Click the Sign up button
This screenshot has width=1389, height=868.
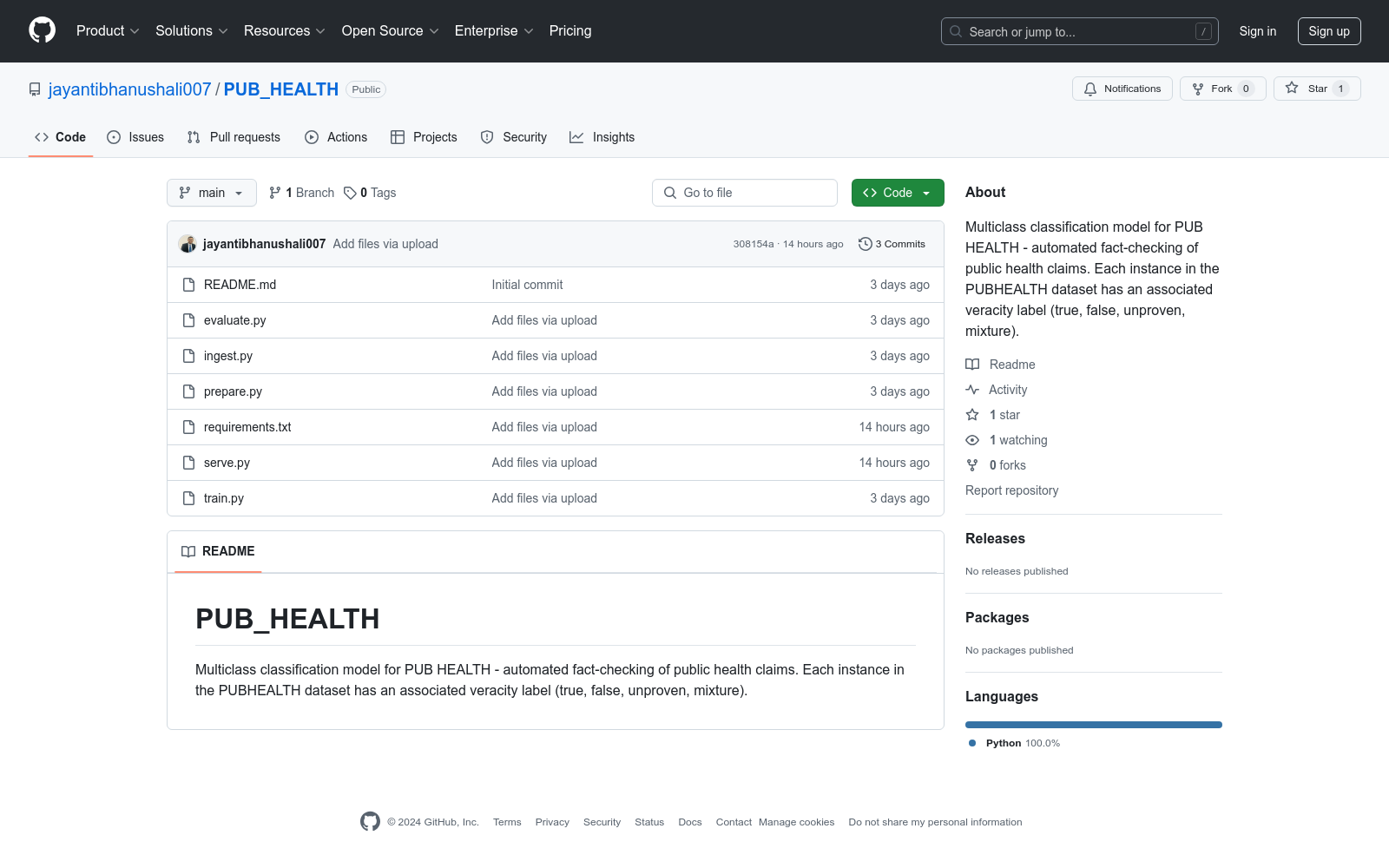coord(1329,31)
